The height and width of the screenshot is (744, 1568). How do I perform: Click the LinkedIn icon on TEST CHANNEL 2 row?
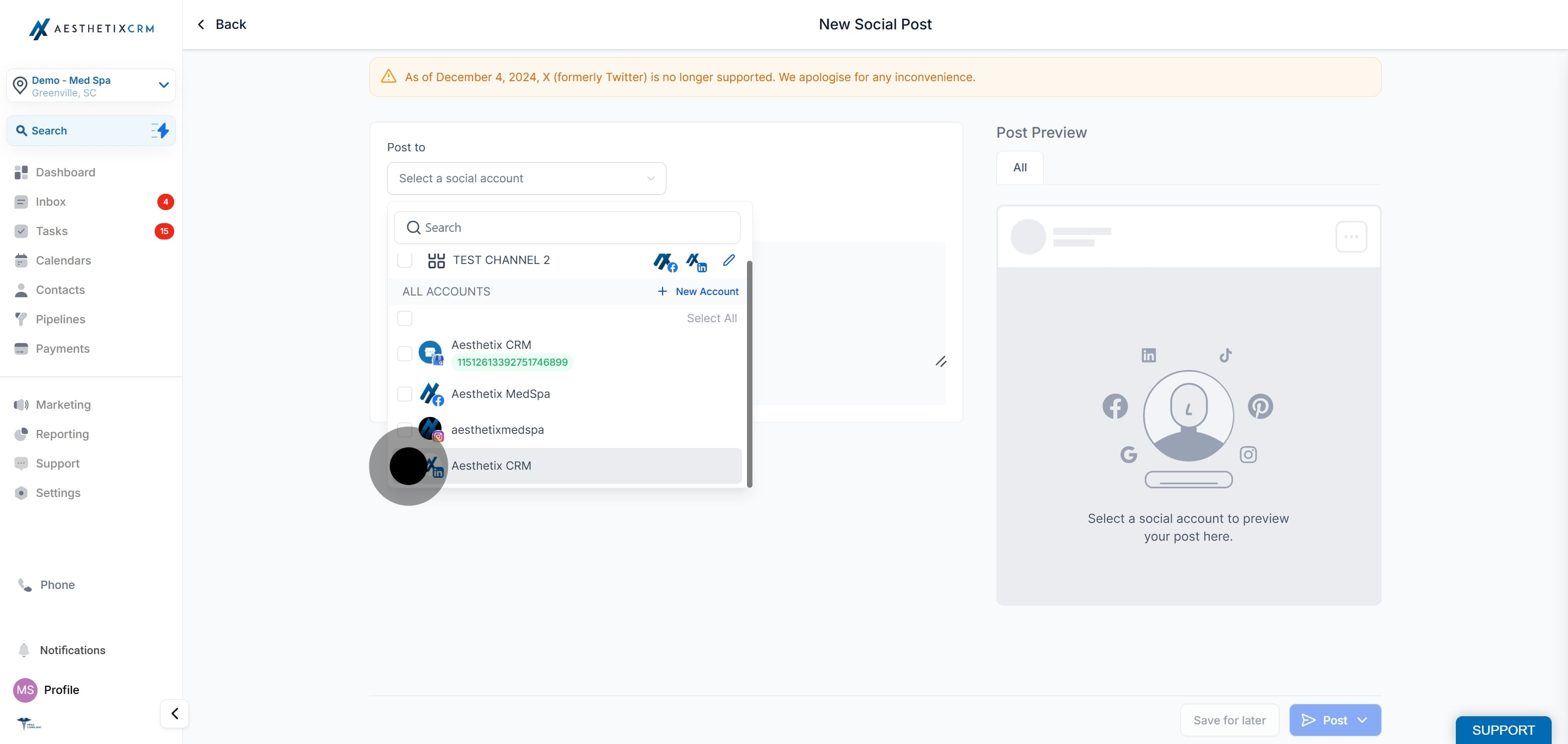[696, 262]
